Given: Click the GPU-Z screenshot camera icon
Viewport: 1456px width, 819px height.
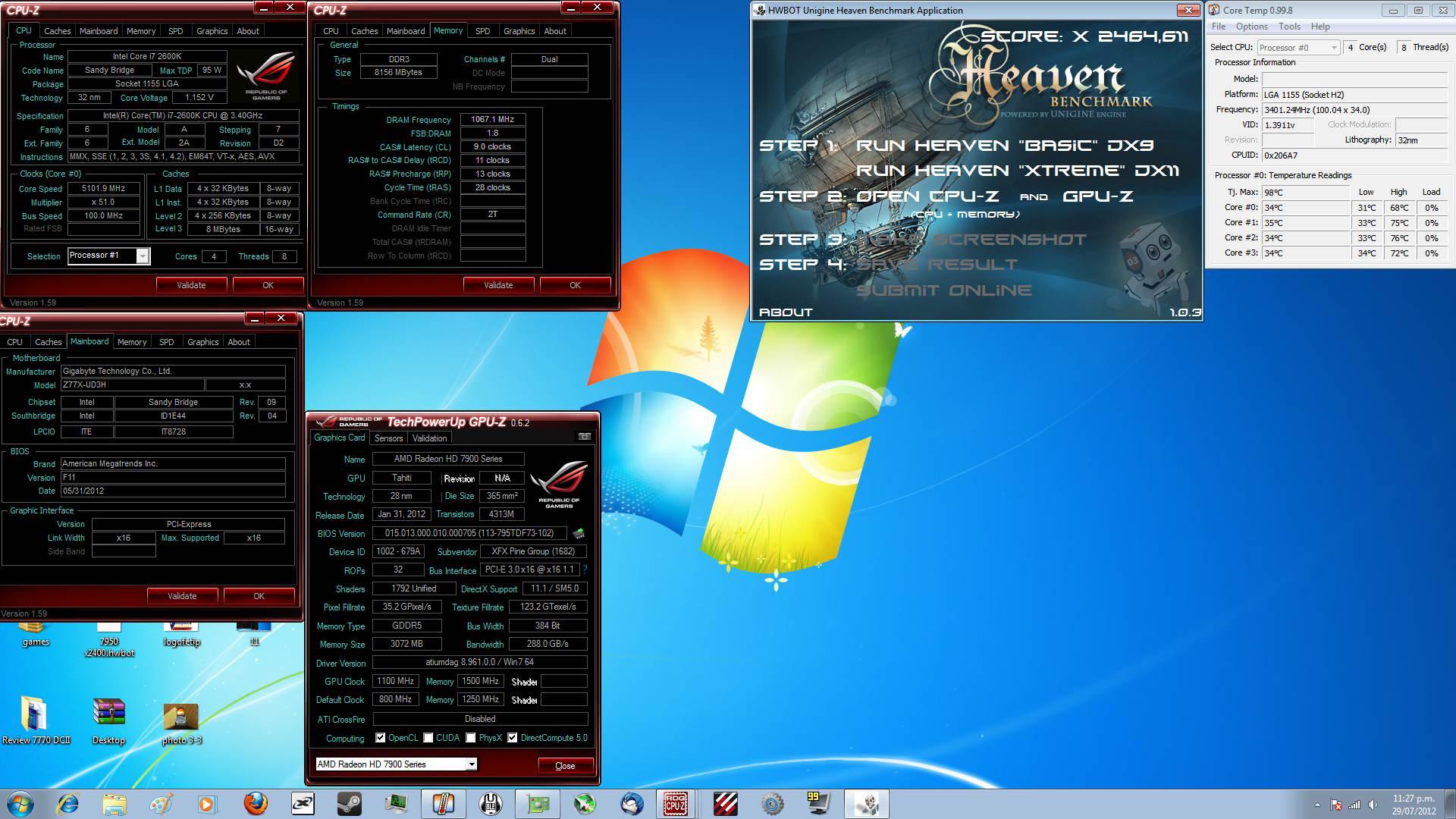Looking at the screenshot, I should (584, 437).
